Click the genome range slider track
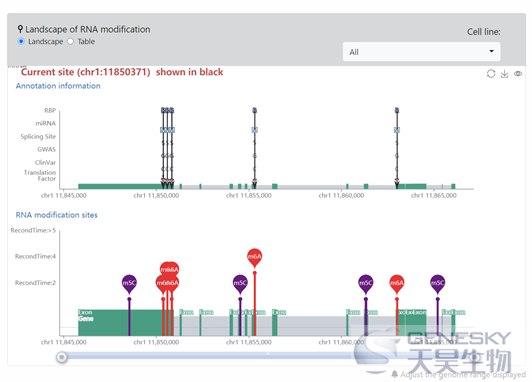The height and width of the screenshot is (382, 532). click(268, 356)
